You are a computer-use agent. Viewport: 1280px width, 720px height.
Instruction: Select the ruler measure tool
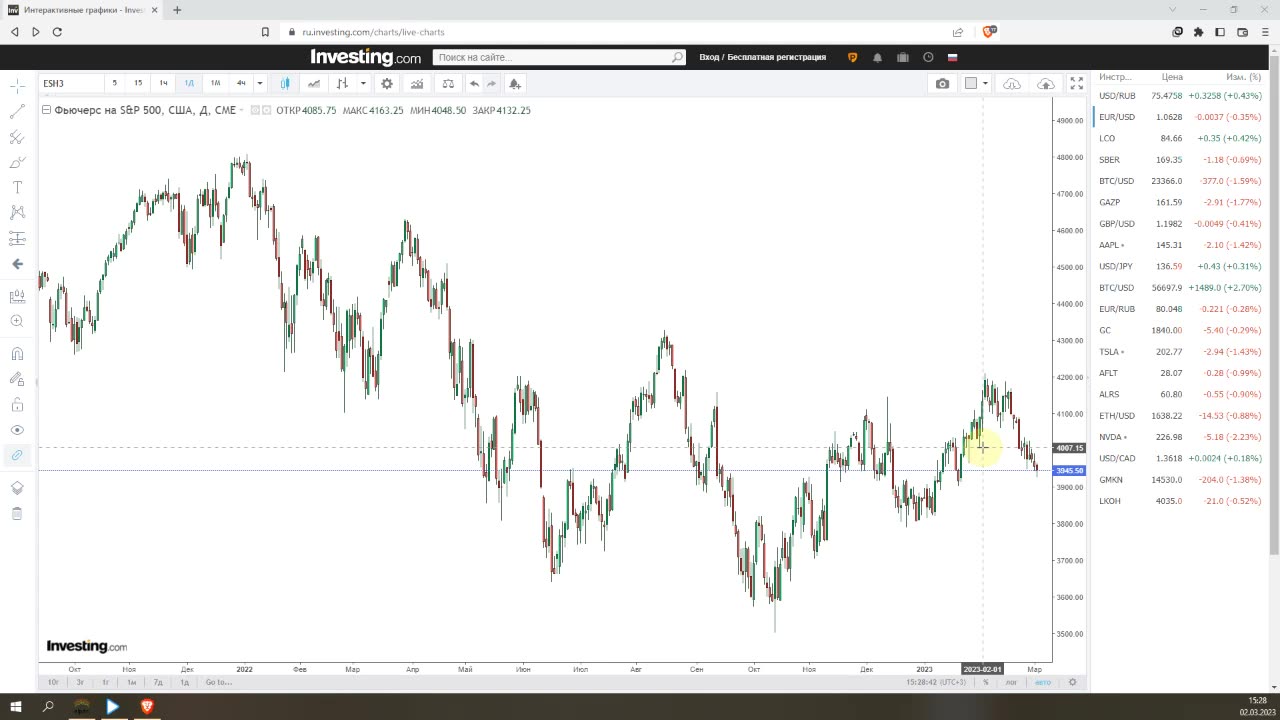click(17, 297)
